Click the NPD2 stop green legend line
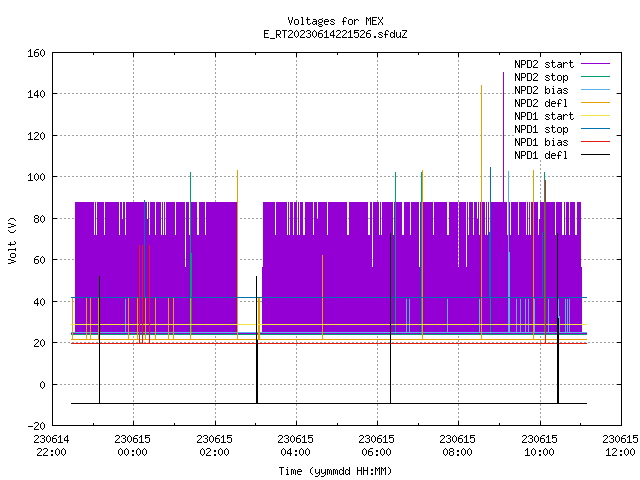The image size is (640, 480). pos(595,77)
